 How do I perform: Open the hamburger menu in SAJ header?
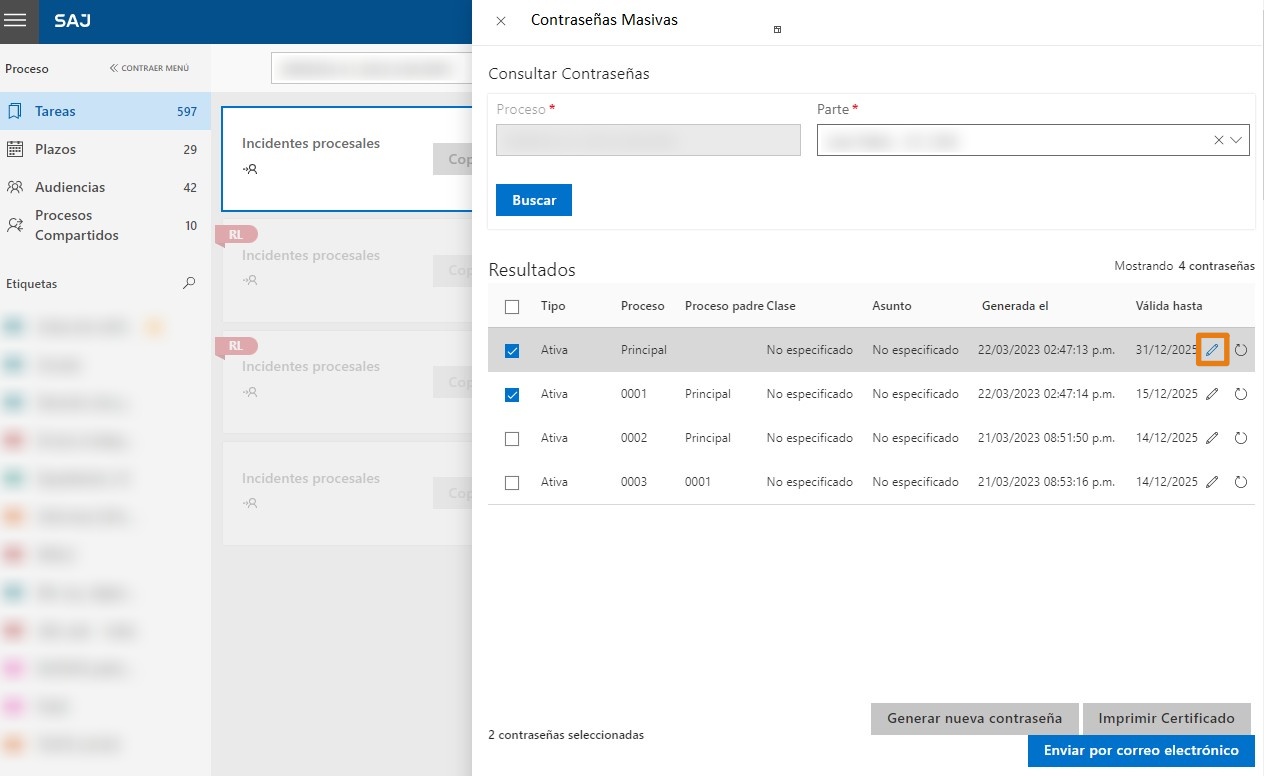point(15,21)
